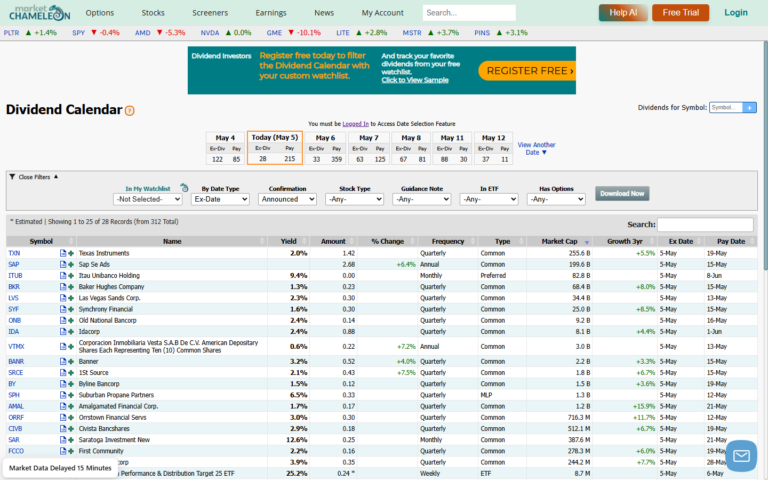Add SYF to watchlist with plus icon
Screen dimensions: 768x480
click(x=71, y=310)
